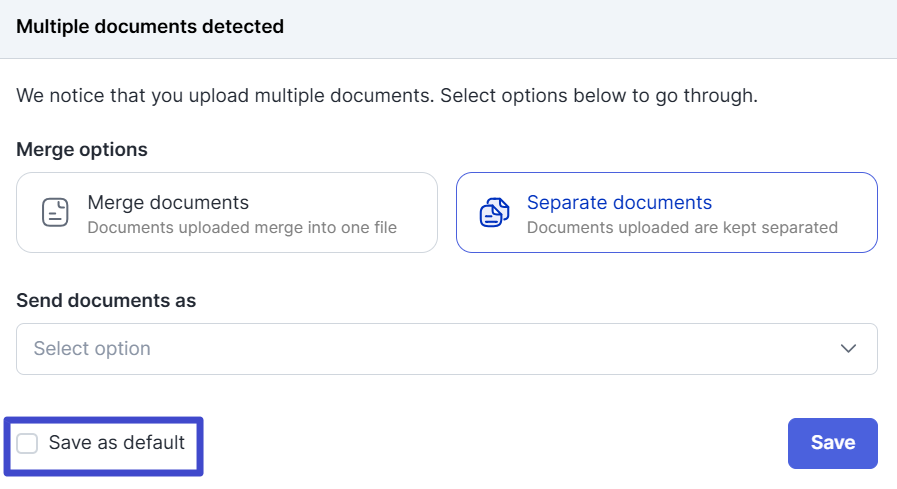
Task: Tick the Save as default checkbox
Action: 28,443
